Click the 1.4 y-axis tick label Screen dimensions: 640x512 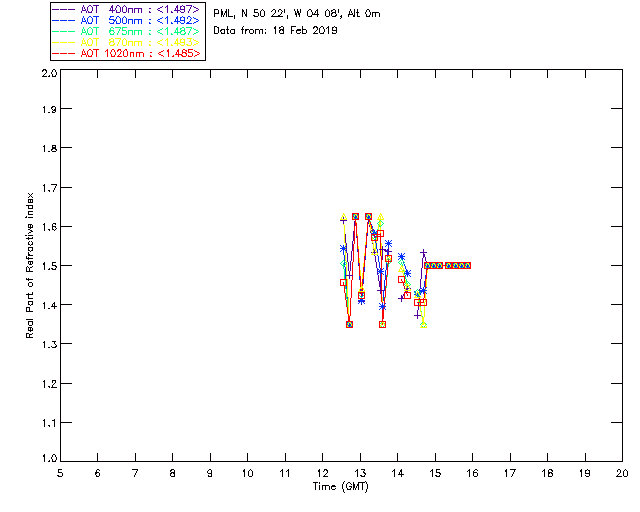(x=49, y=305)
